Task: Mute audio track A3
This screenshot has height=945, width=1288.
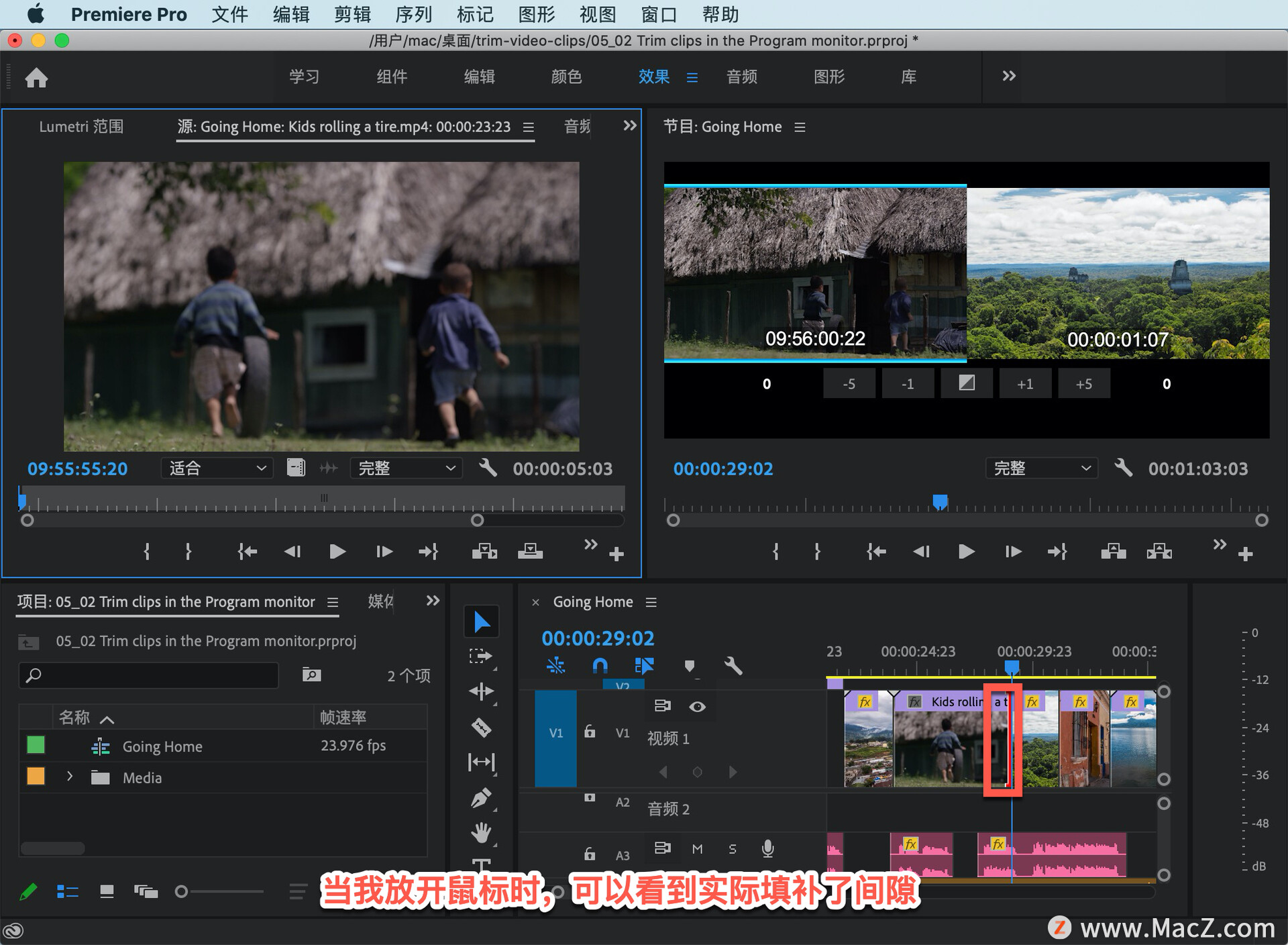Action: 697,849
